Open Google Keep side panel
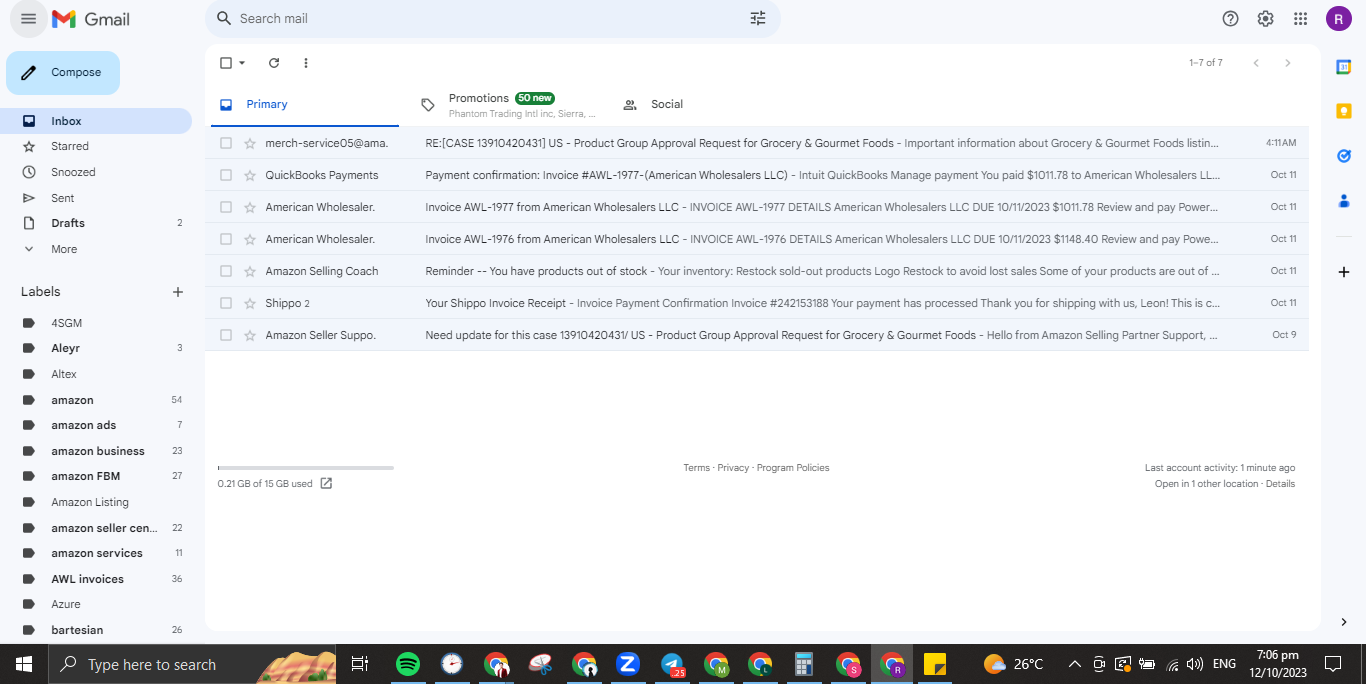 1344,111
